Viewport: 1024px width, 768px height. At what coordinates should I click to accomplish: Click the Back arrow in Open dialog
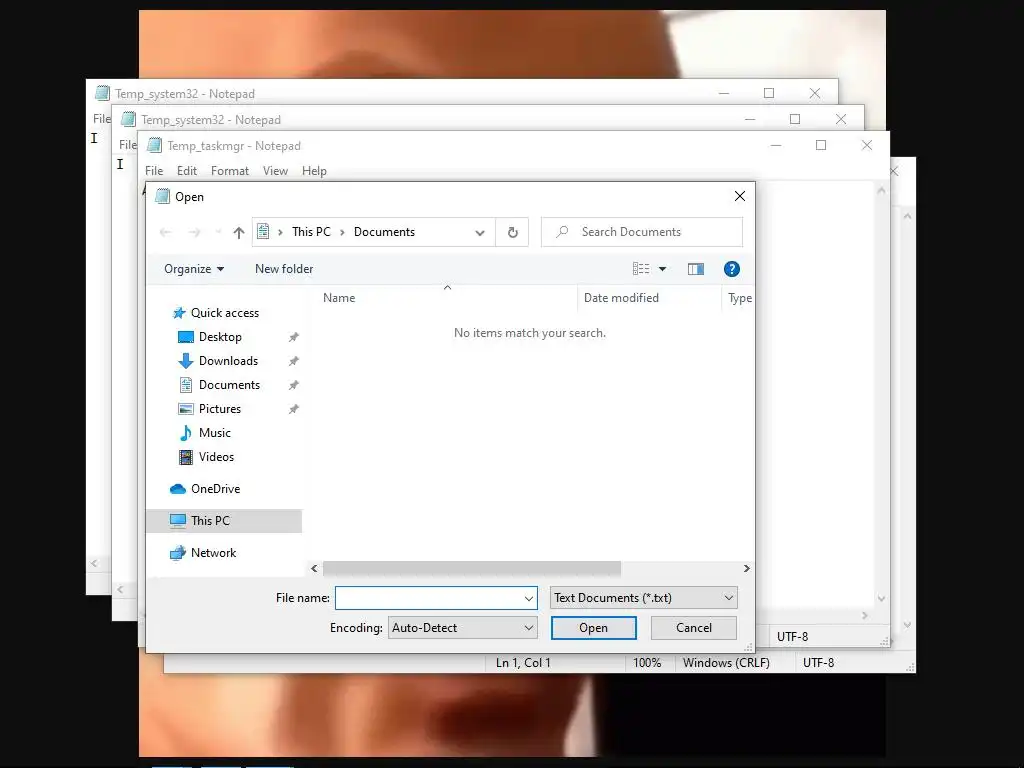165,232
